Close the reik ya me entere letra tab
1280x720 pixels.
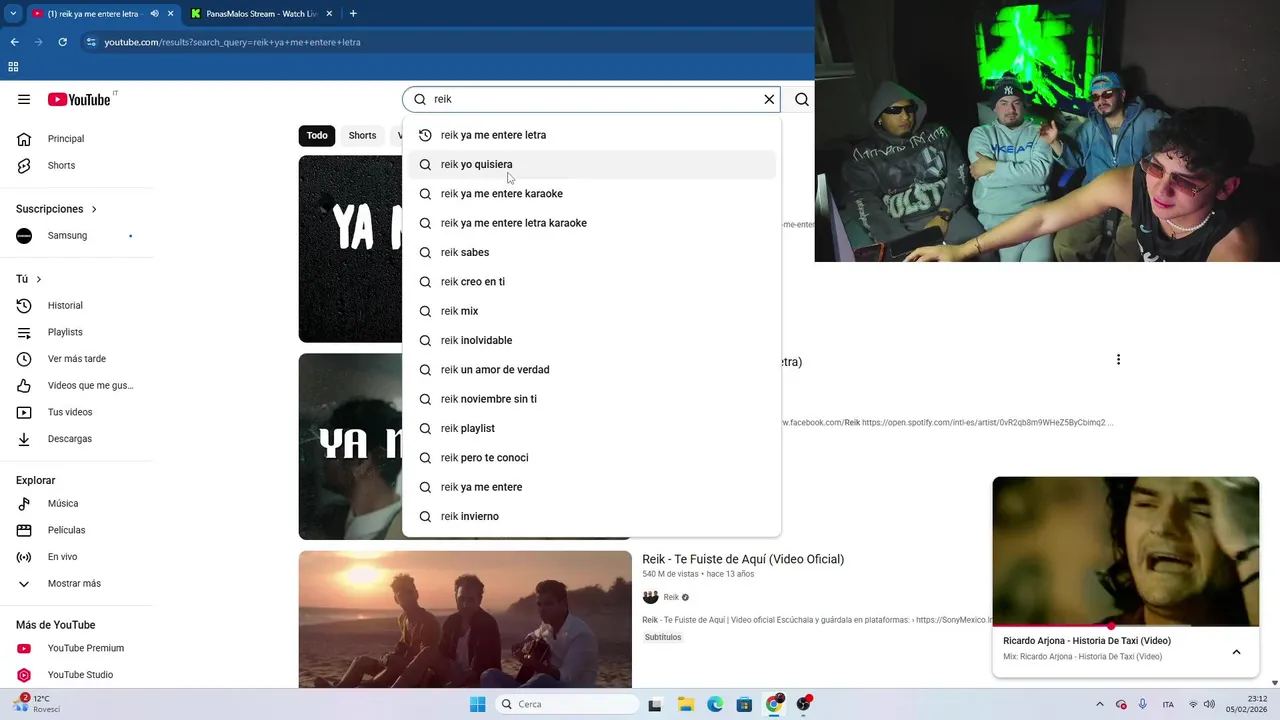click(x=170, y=14)
